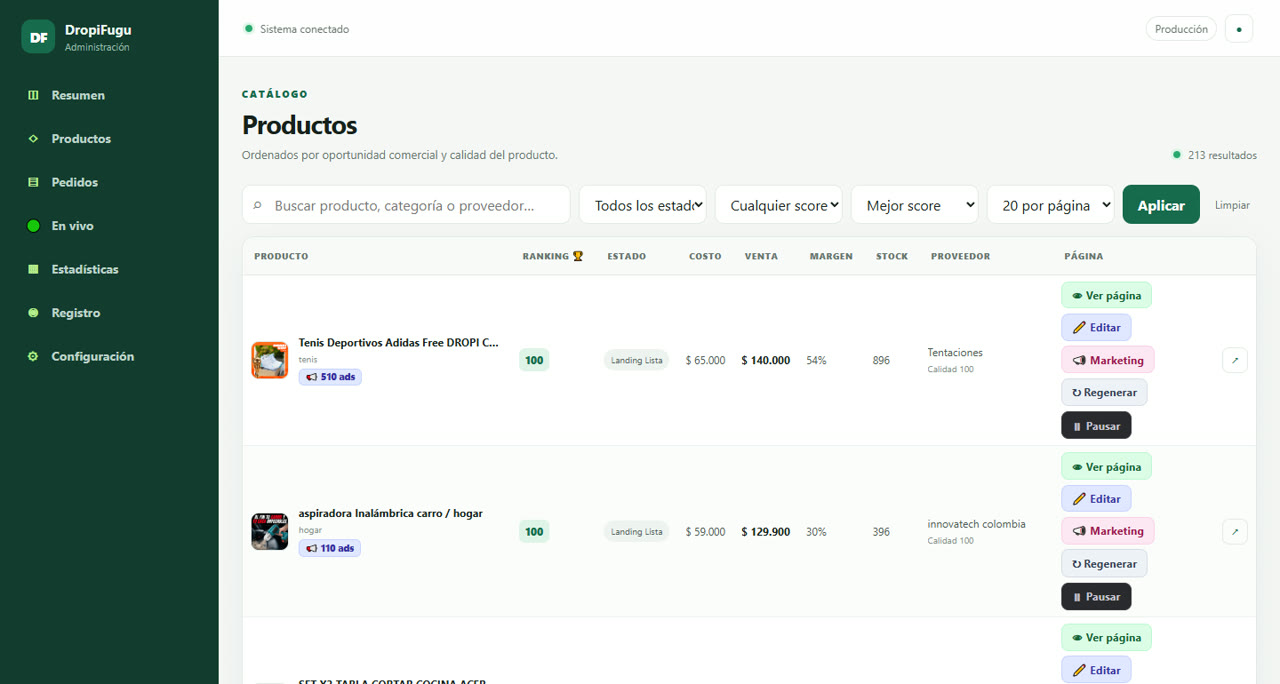Click Landing Lista status of Tenis Deportivos
Viewport: 1280px width, 684px height.
point(636,360)
